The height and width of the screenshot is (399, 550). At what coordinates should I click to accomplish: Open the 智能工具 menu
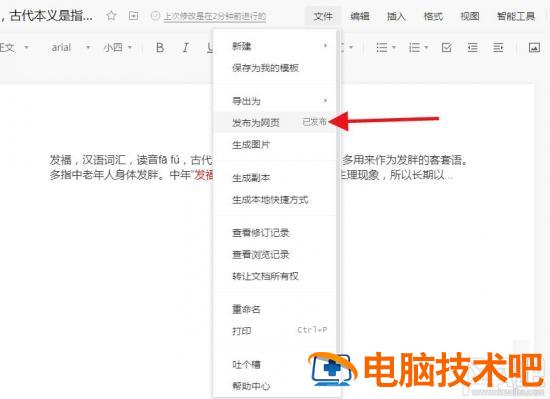tap(516, 16)
